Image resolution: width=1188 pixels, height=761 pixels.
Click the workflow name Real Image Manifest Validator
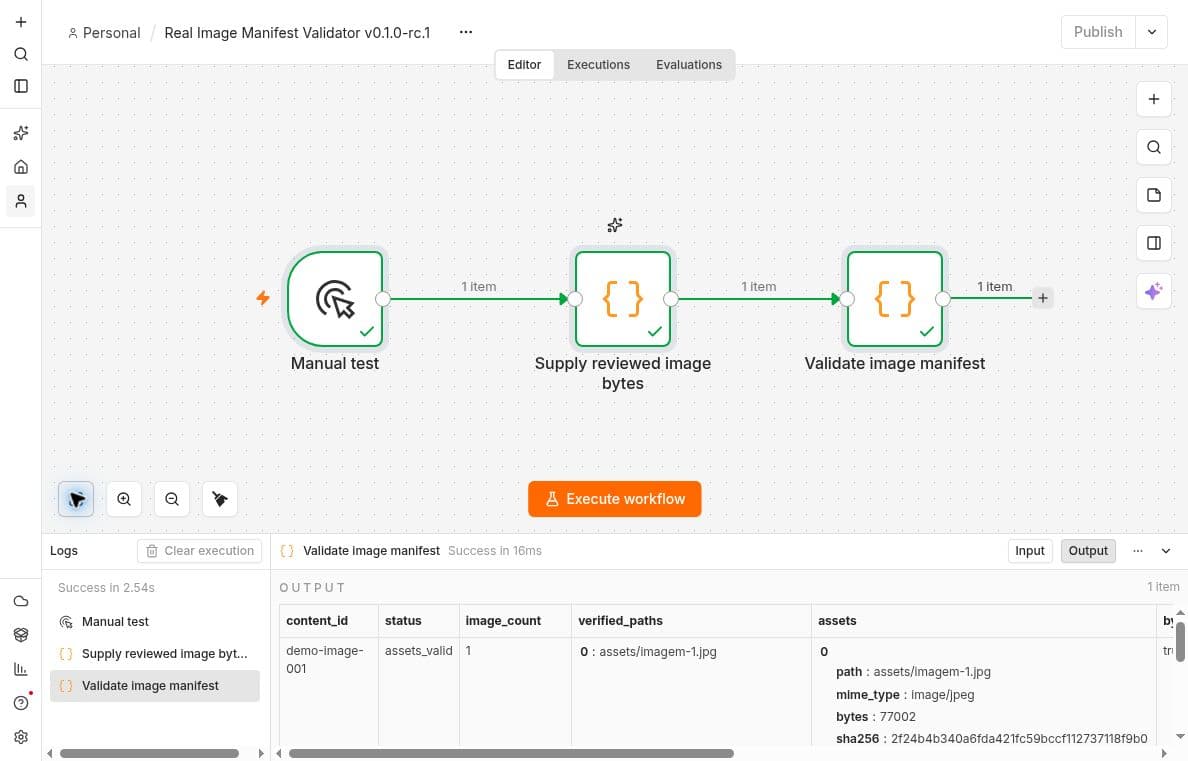coord(297,33)
